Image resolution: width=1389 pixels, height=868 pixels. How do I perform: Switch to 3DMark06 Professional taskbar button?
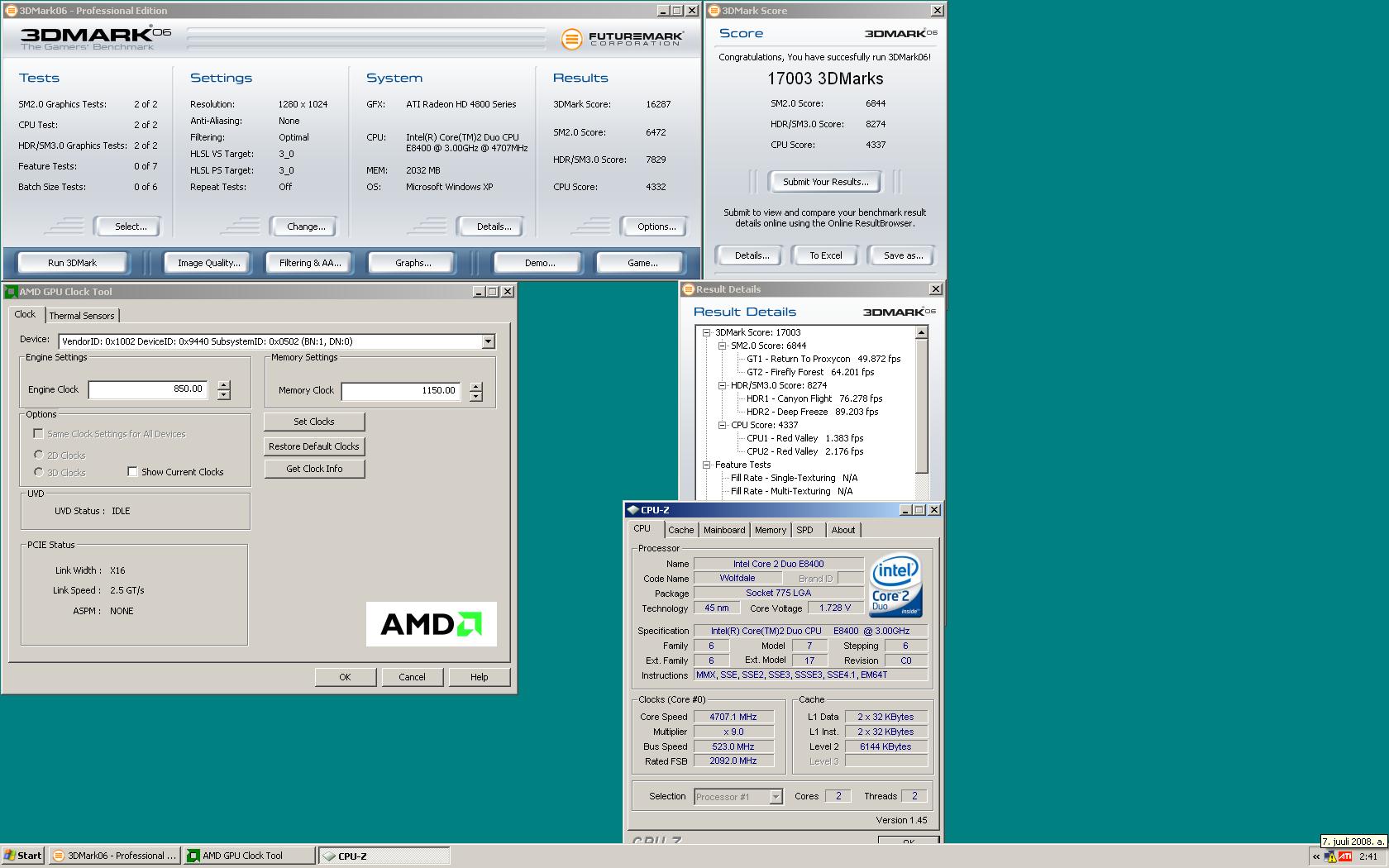(114, 856)
